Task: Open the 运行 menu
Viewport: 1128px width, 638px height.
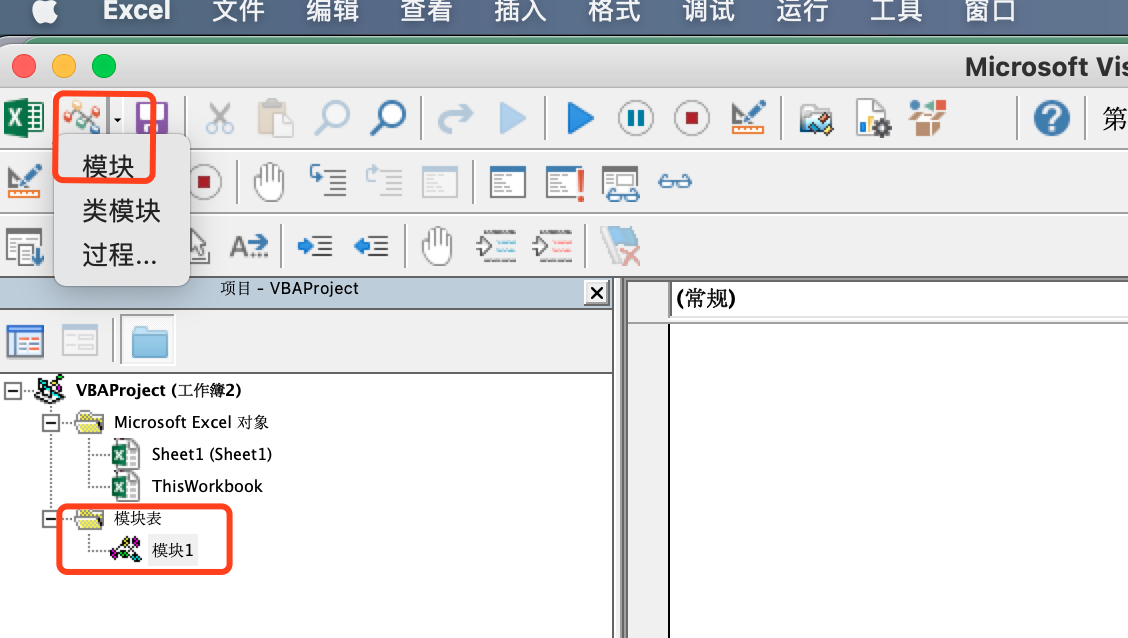Action: click(x=802, y=11)
